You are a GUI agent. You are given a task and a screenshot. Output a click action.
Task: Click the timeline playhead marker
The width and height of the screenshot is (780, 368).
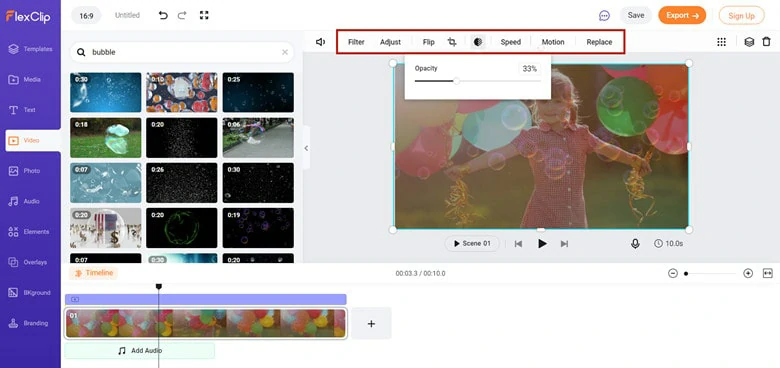coord(159,286)
